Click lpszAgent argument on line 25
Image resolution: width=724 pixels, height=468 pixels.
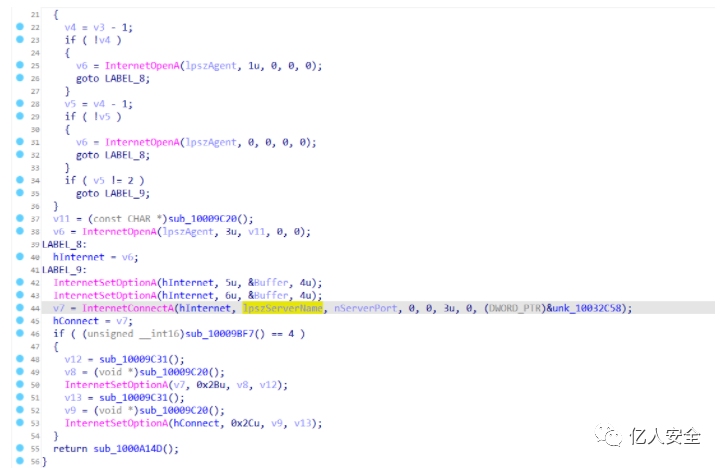pyautogui.click(x=211, y=66)
